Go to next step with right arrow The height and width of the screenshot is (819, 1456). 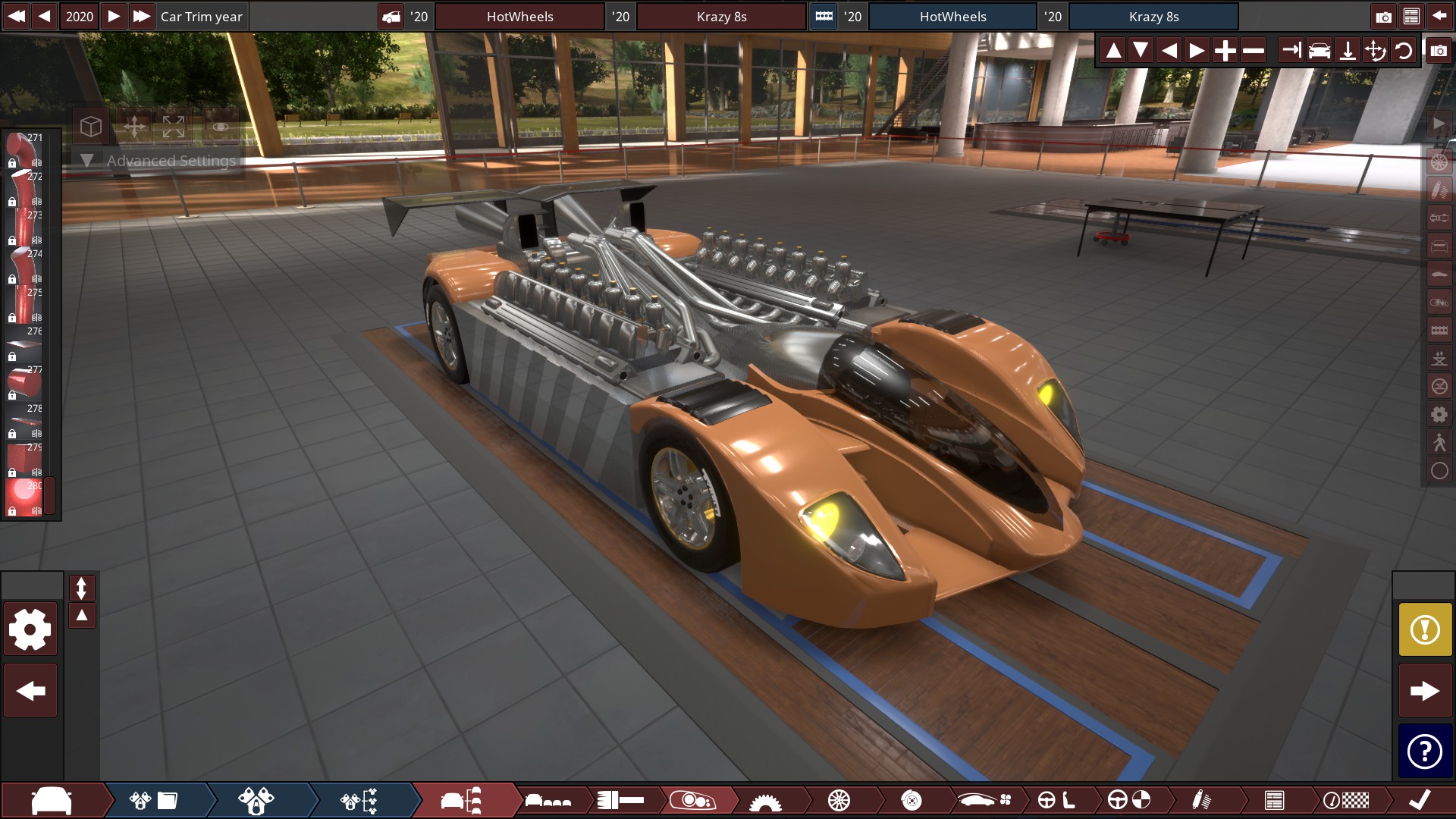[x=1425, y=691]
